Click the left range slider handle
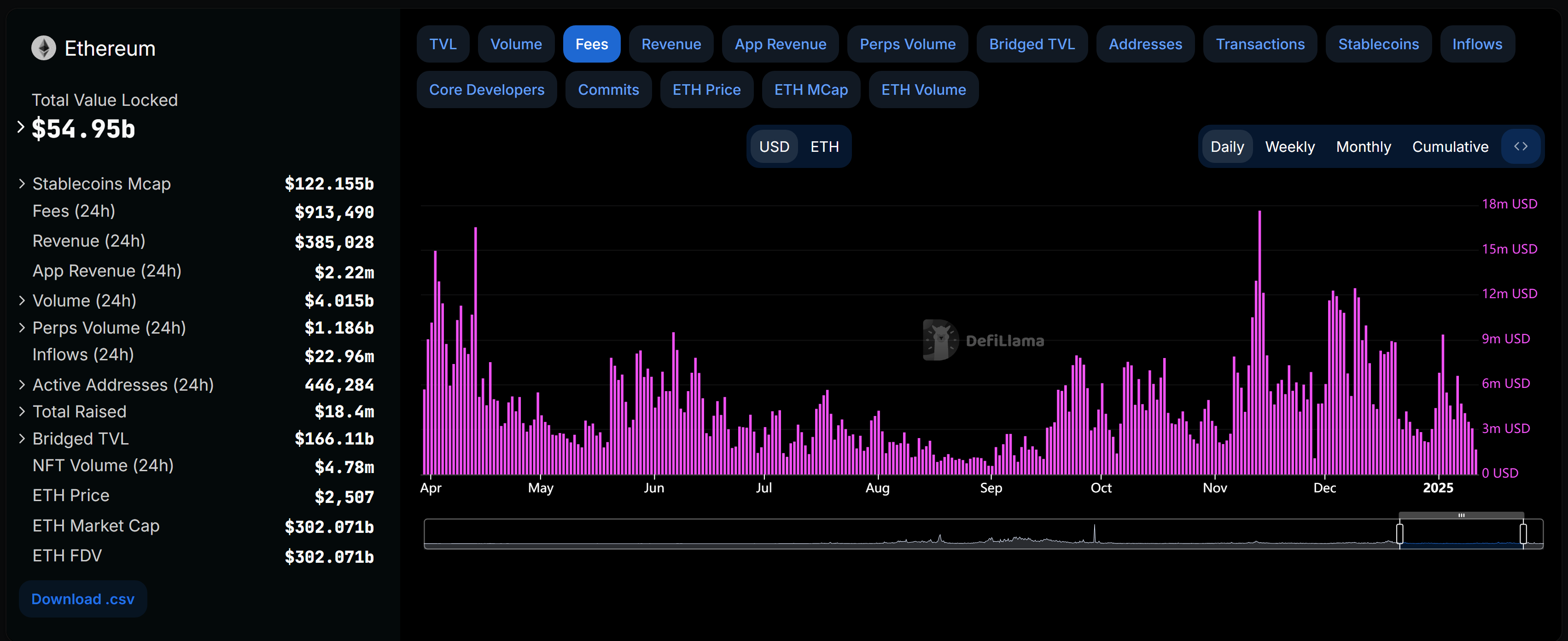The width and height of the screenshot is (1568, 641). coord(1399,533)
